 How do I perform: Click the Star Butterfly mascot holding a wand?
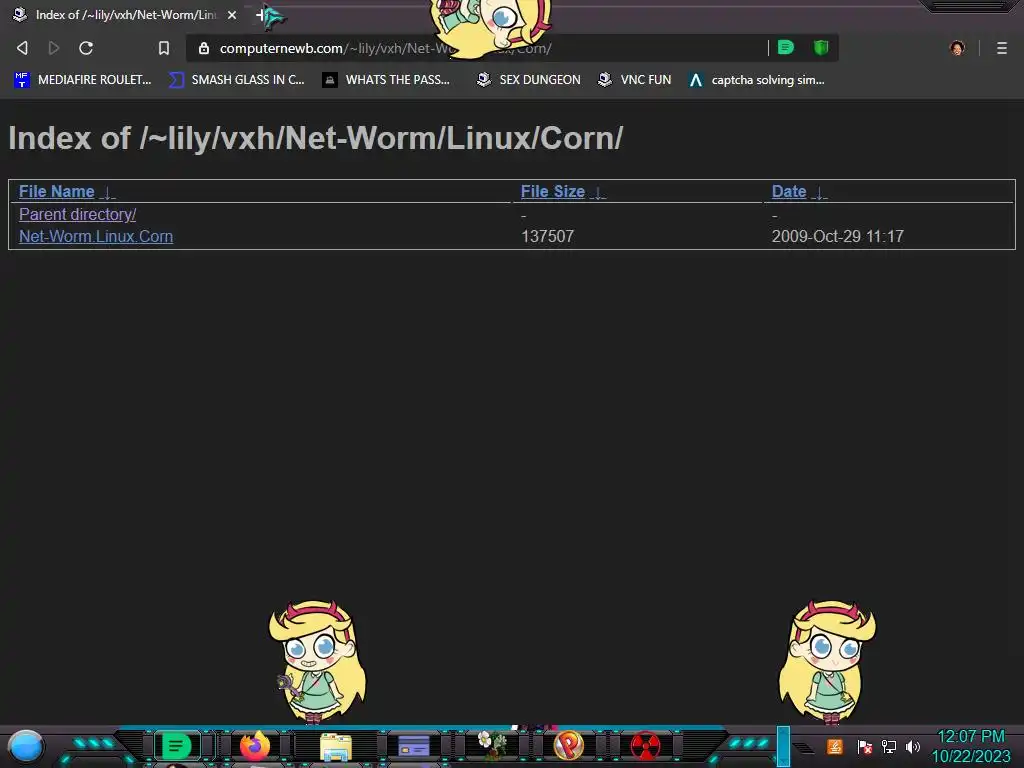(317, 661)
